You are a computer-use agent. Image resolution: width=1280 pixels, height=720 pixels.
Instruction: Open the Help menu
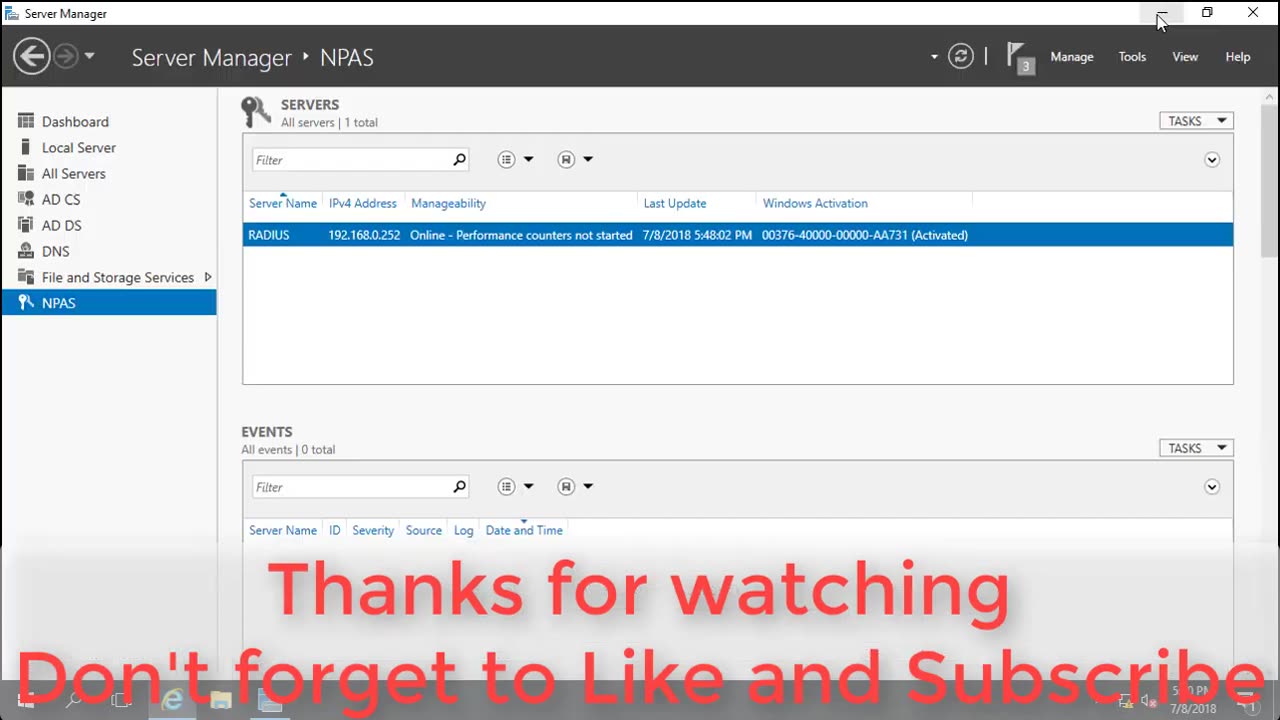(1238, 57)
